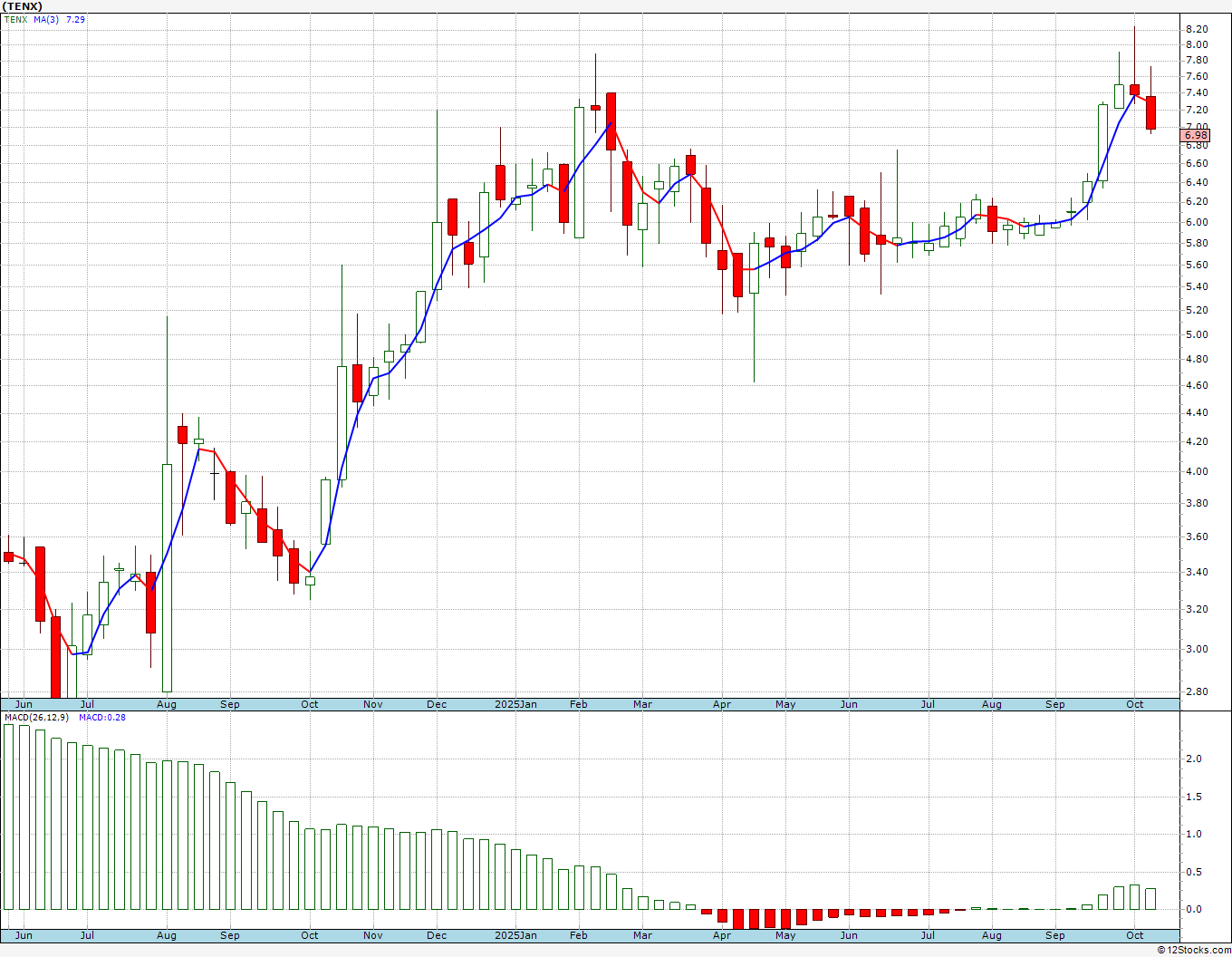Click the 8.20 price axis label
This screenshot has height=957, width=1232.
coord(1197,29)
